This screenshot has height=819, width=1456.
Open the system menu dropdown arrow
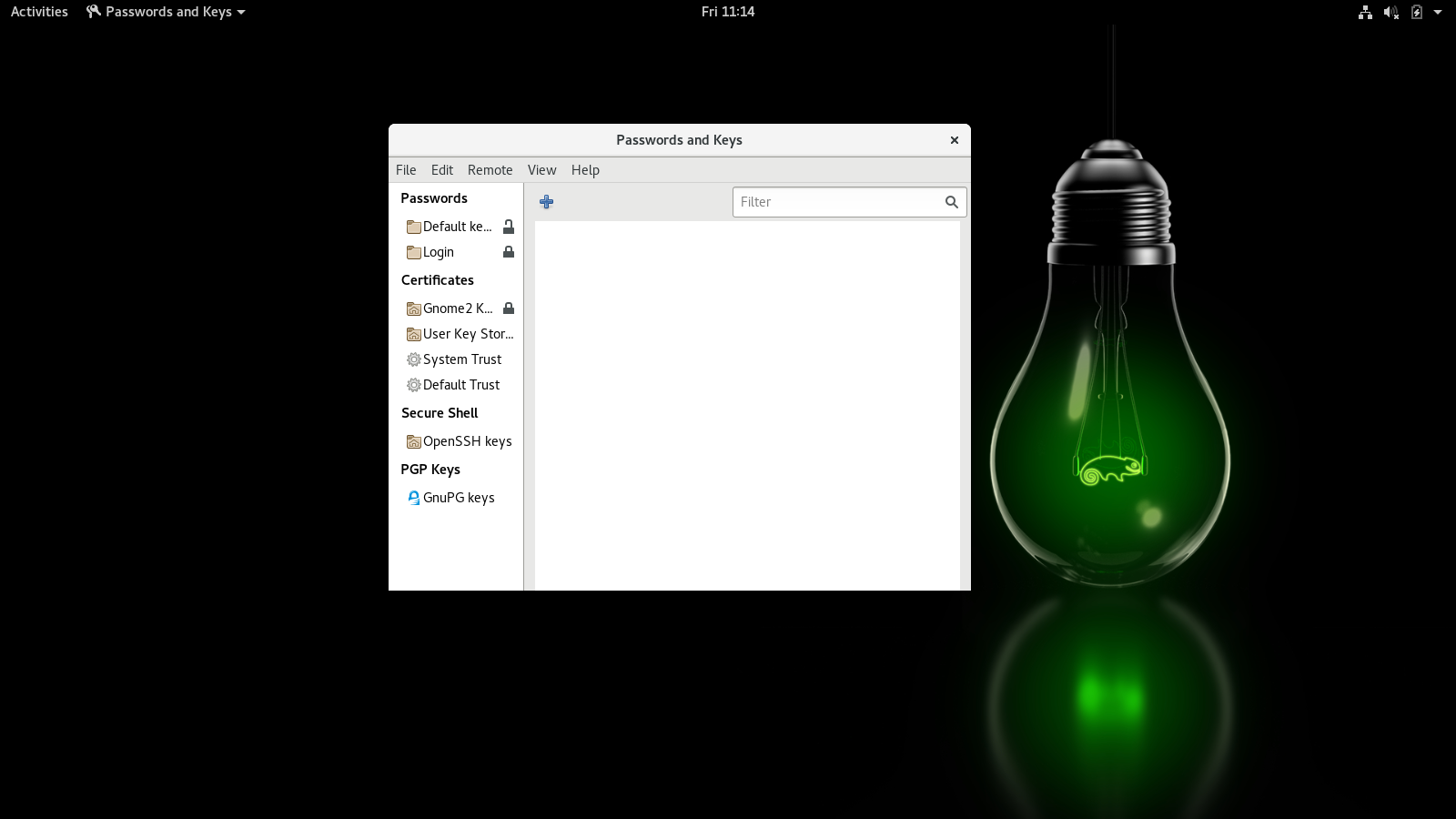tap(1438, 12)
